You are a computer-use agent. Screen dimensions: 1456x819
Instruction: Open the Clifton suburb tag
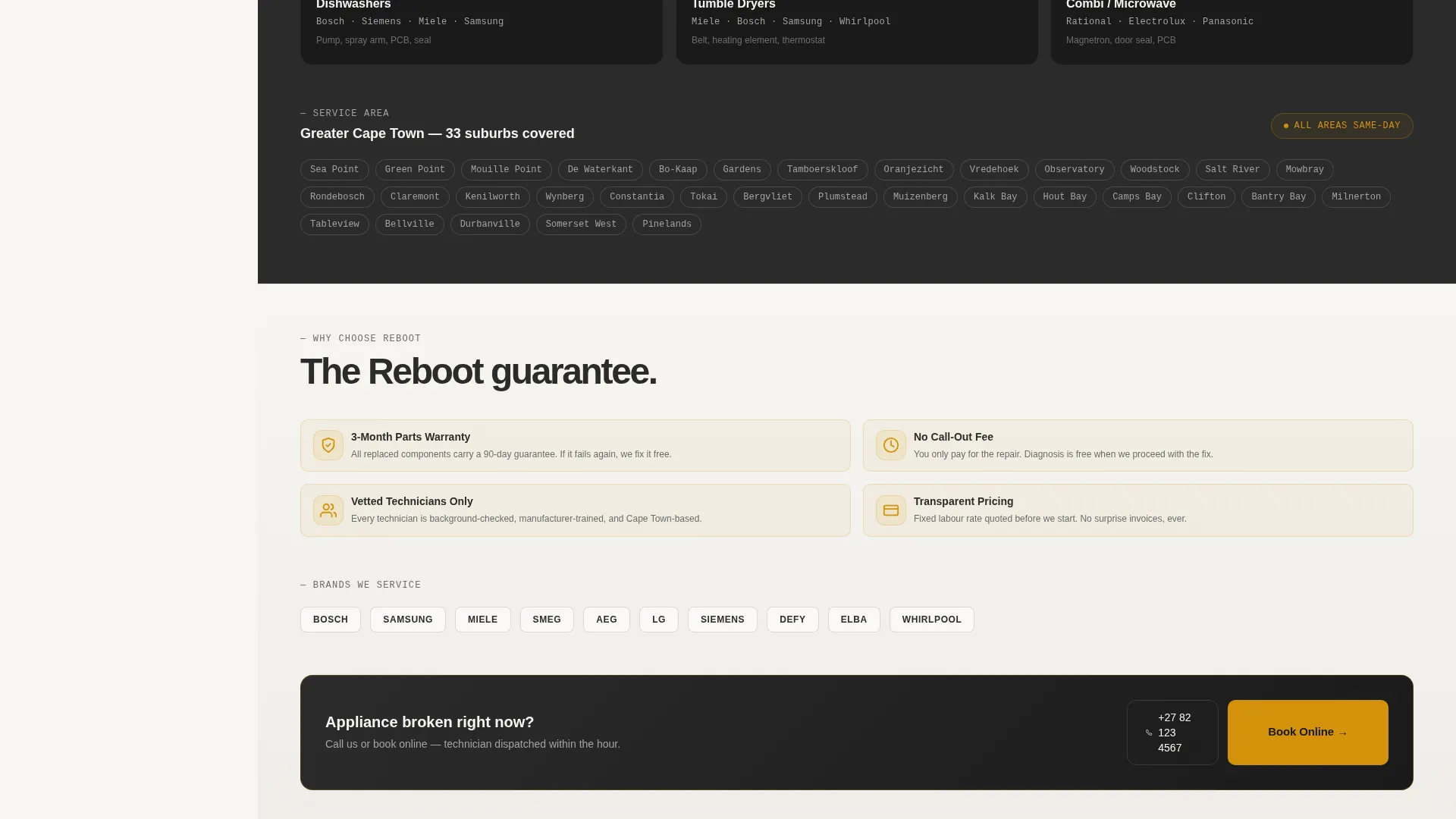[1207, 197]
